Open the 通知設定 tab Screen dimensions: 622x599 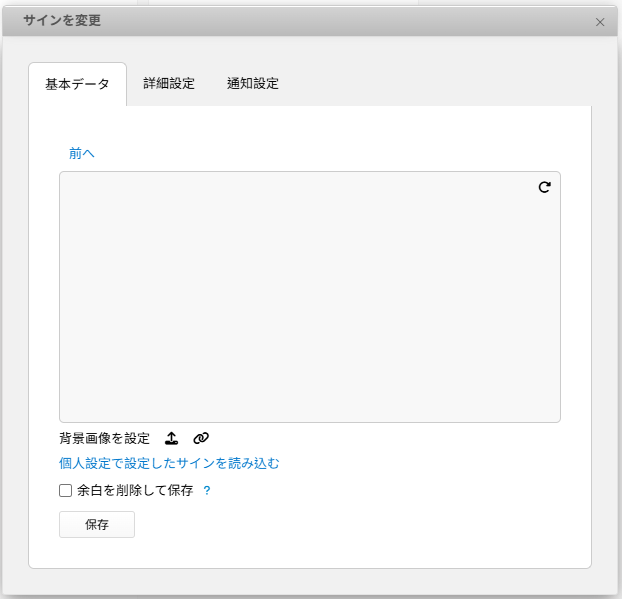point(253,84)
